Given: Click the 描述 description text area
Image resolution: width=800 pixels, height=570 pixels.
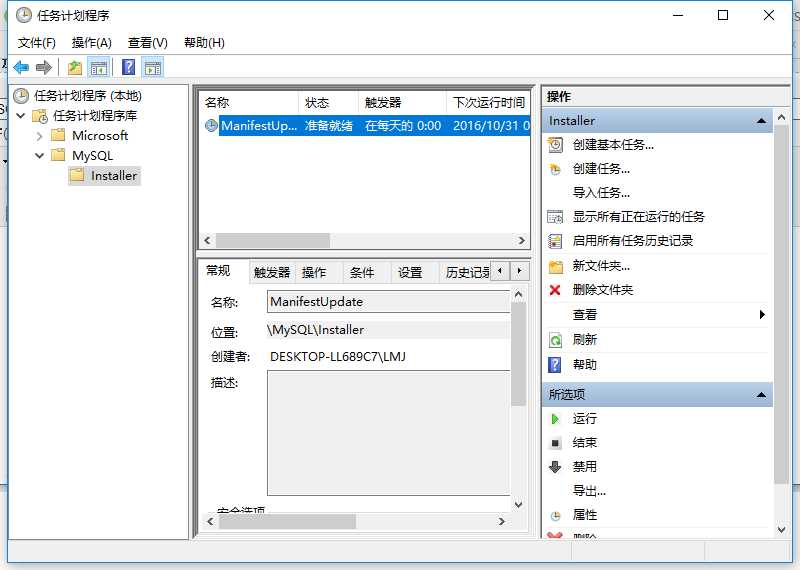Looking at the screenshot, I should (x=389, y=433).
